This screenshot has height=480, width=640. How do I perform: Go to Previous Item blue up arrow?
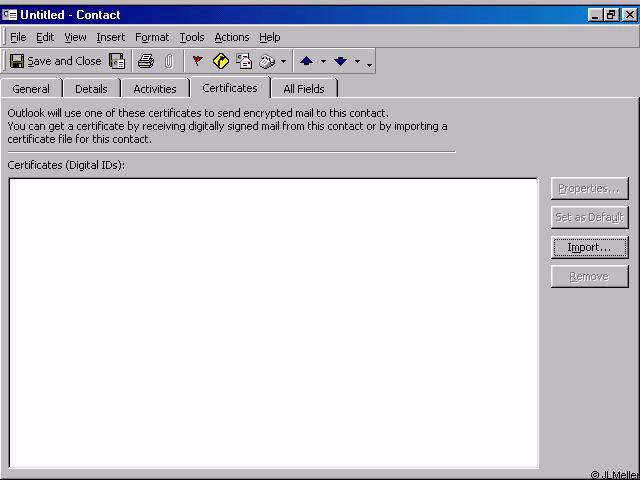(x=307, y=61)
